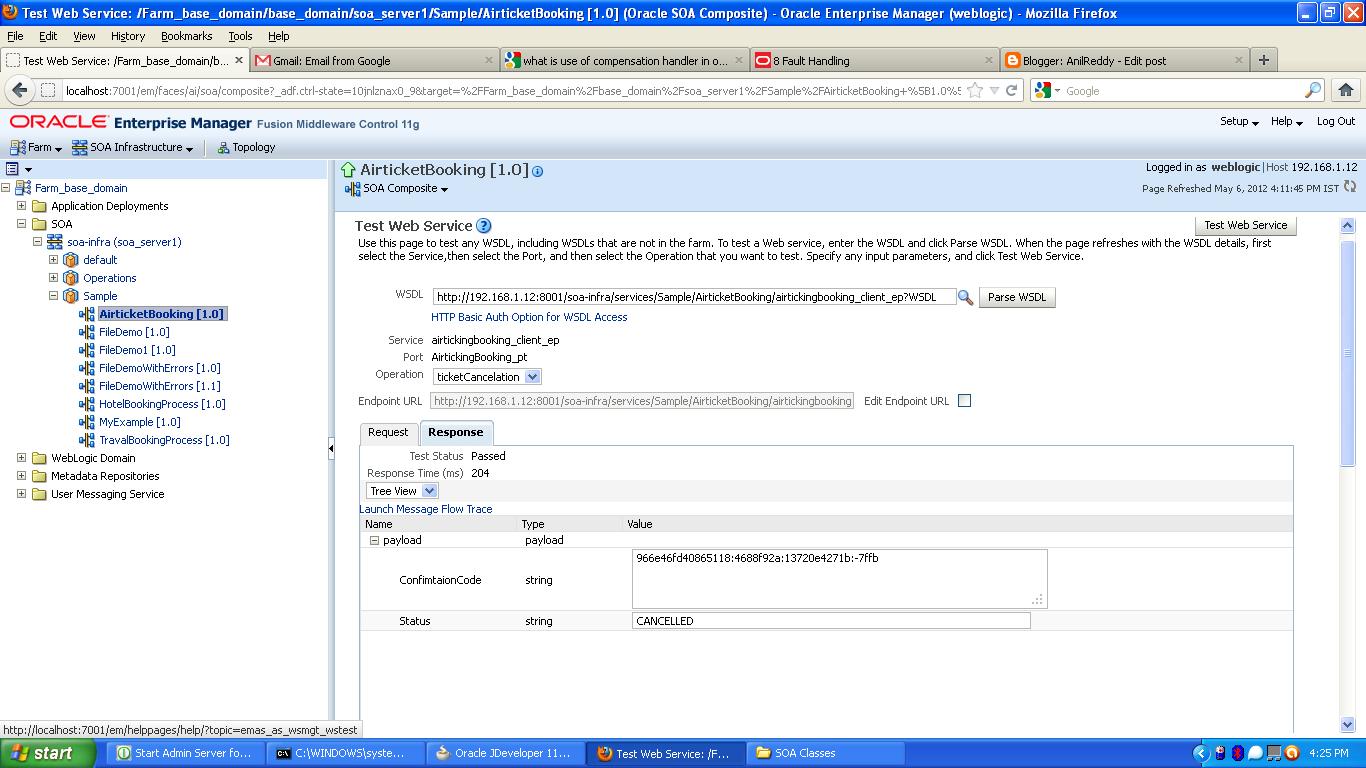Click the browser address bar
Image resolution: width=1366 pixels, height=768 pixels.
[x=512, y=90]
